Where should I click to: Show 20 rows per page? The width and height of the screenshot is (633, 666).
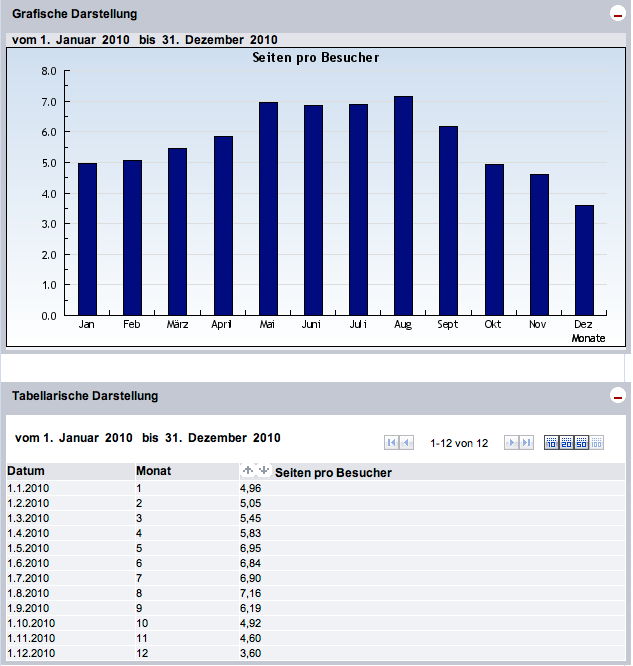pos(566,443)
